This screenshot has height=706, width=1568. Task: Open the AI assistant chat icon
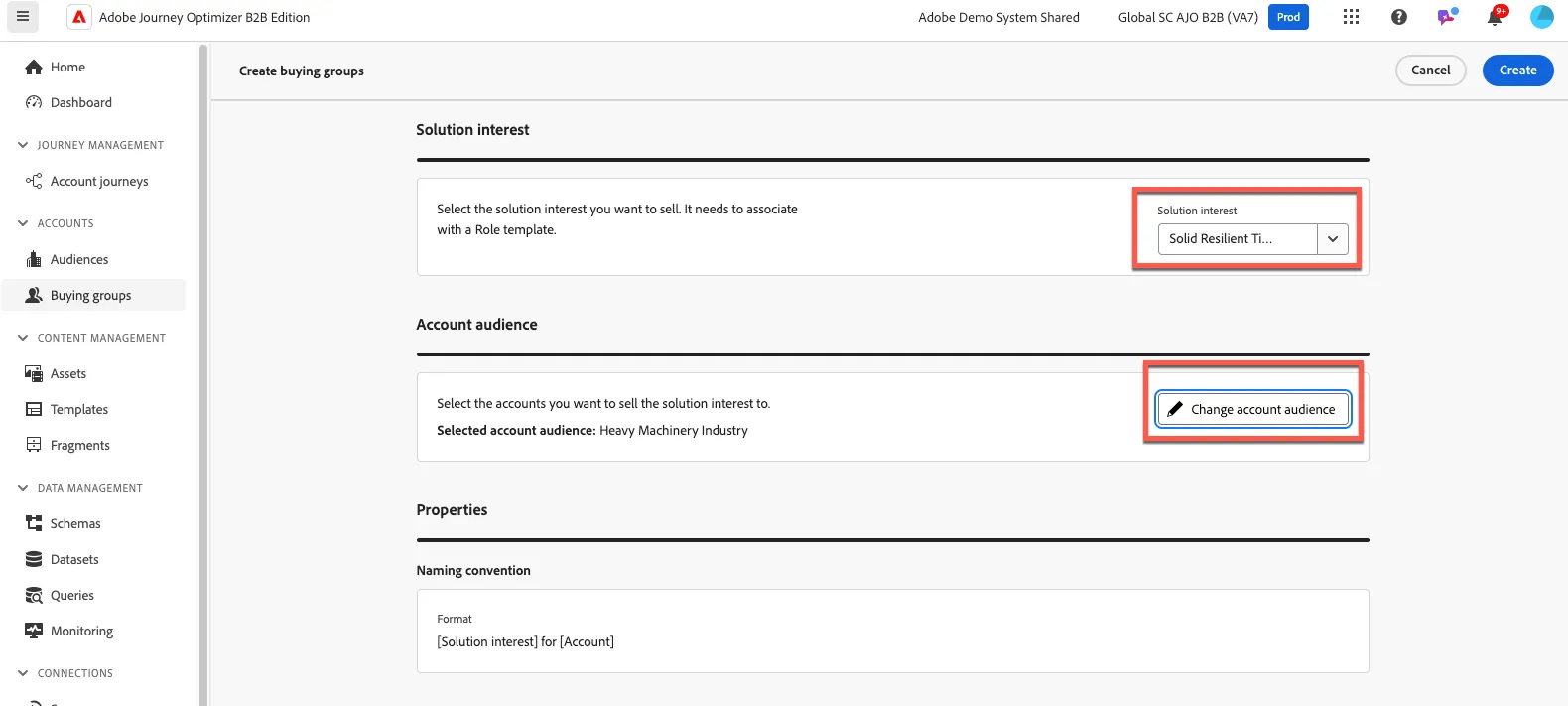tap(1447, 17)
